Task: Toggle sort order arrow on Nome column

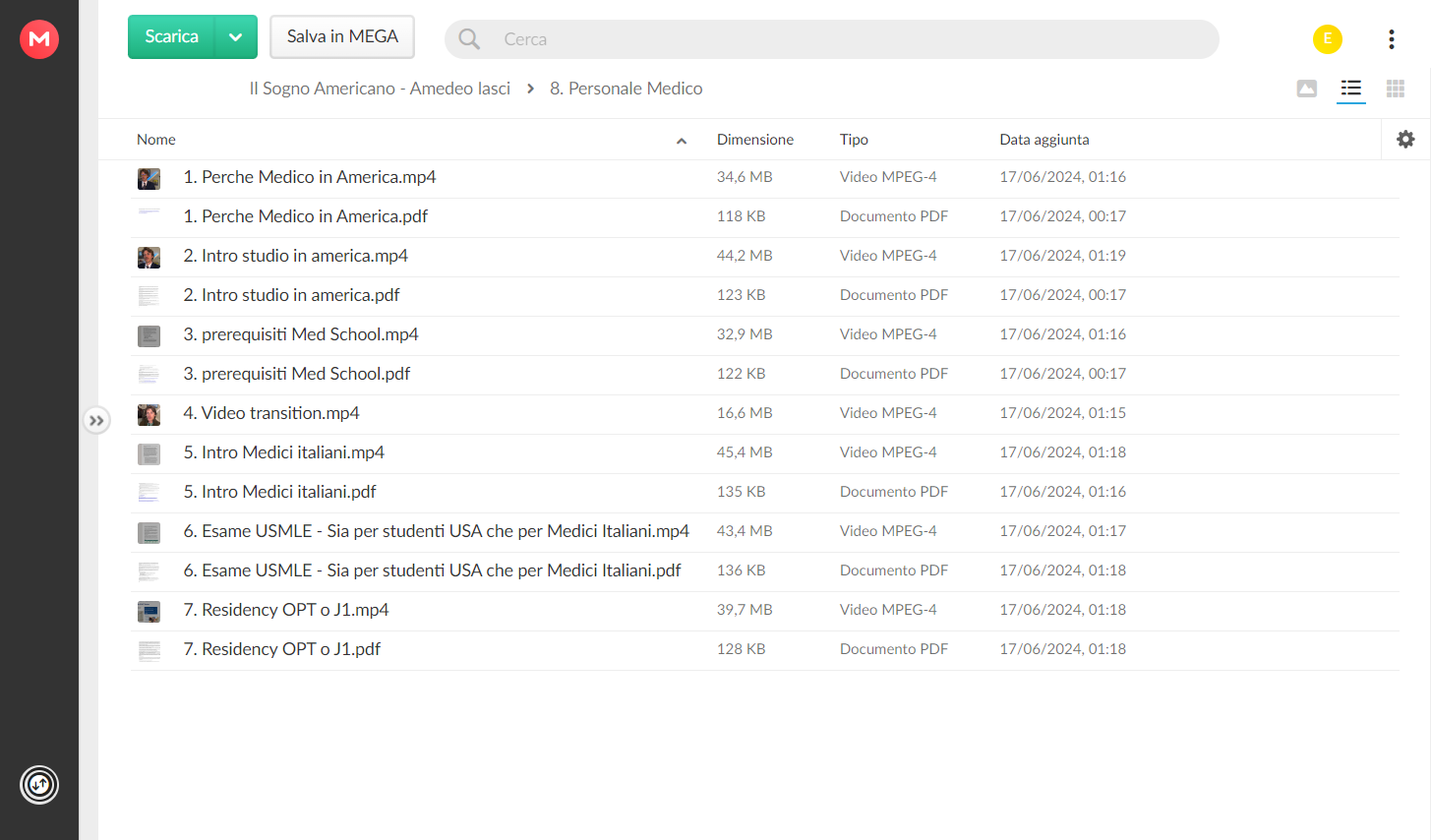Action: (682, 141)
